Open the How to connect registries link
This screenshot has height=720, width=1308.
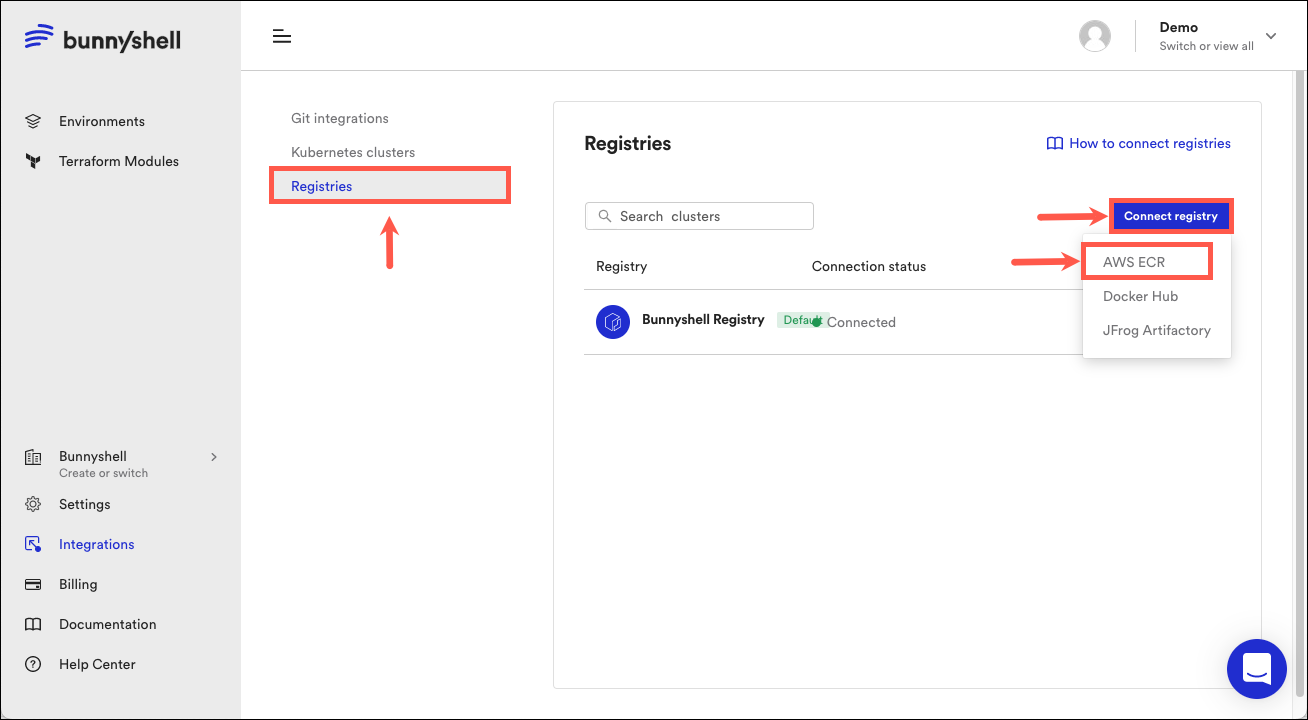pyautogui.click(x=1150, y=143)
